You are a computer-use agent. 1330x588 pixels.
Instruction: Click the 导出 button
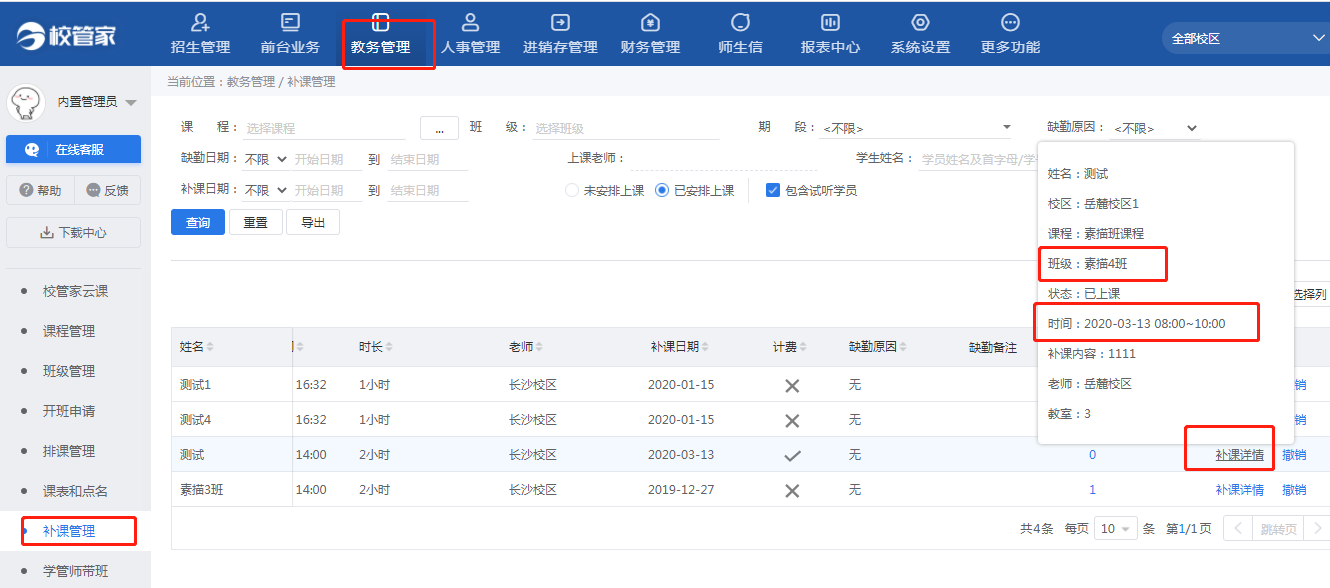[313, 222]
